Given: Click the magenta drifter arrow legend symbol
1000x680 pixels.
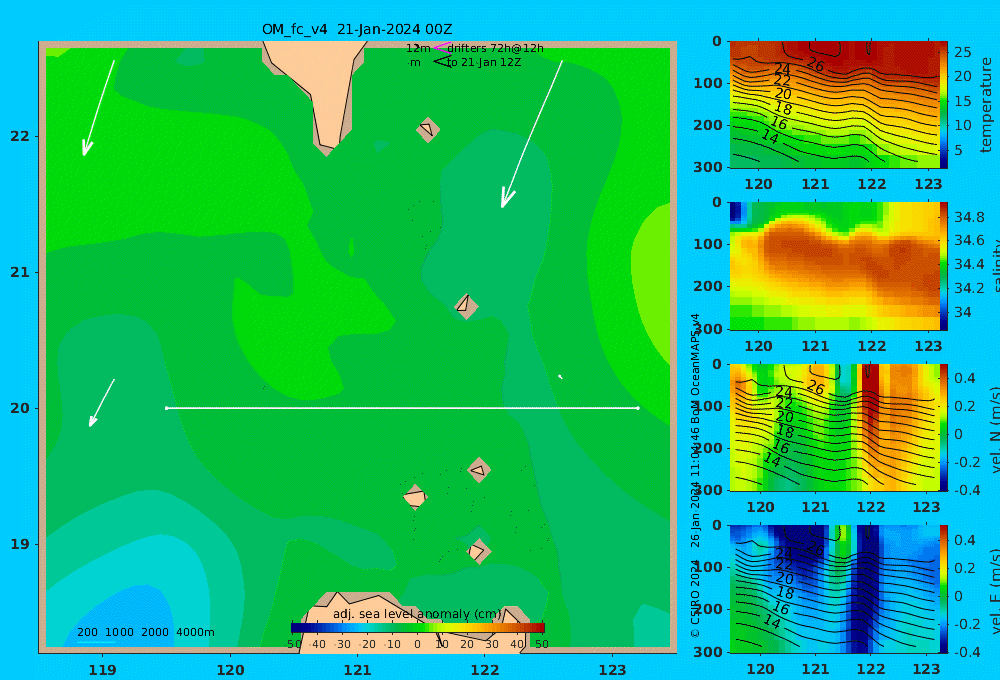Looking at the screenshot, I should [441, 47].
